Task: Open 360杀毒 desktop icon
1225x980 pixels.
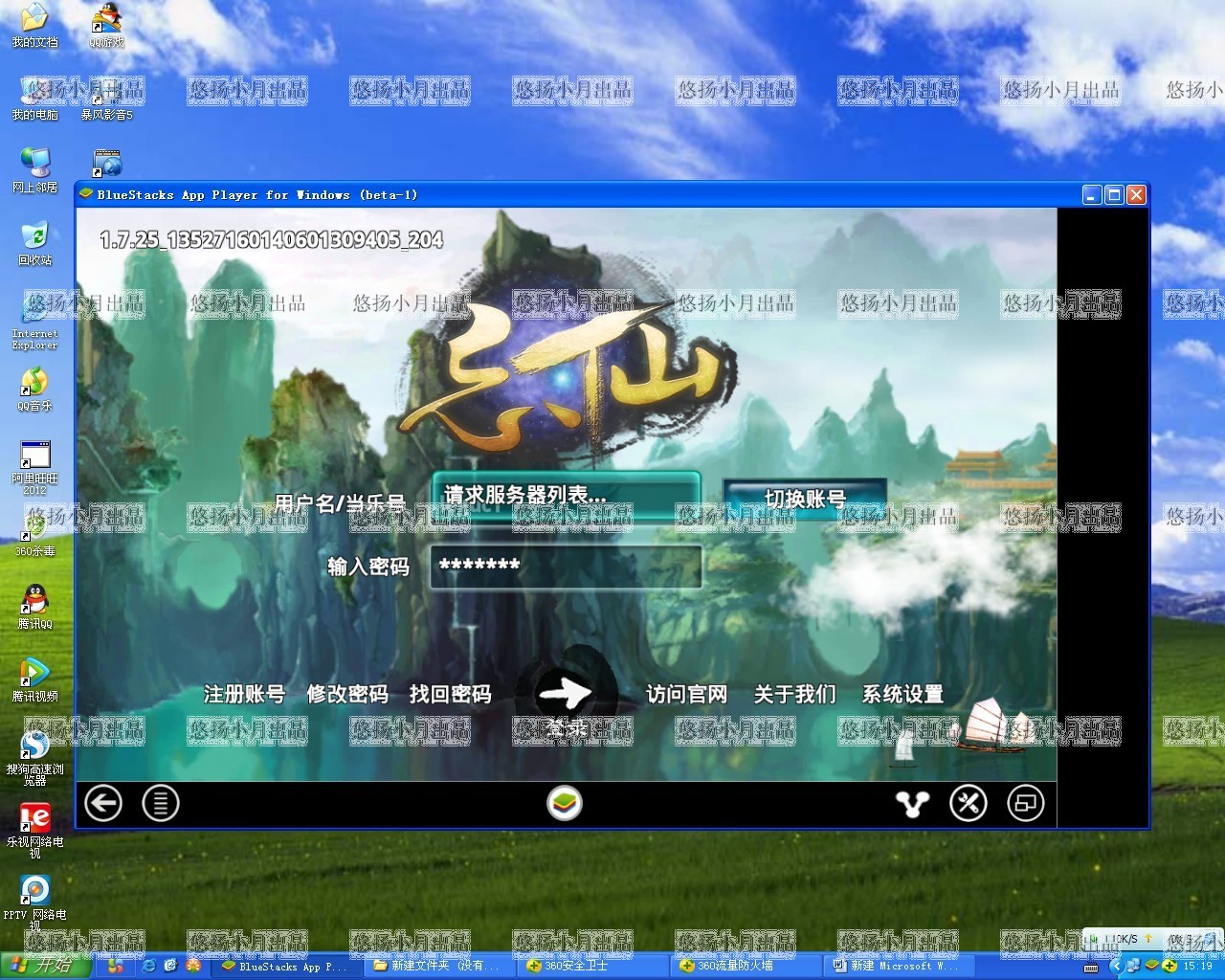Action: click(x=34, y=534)
